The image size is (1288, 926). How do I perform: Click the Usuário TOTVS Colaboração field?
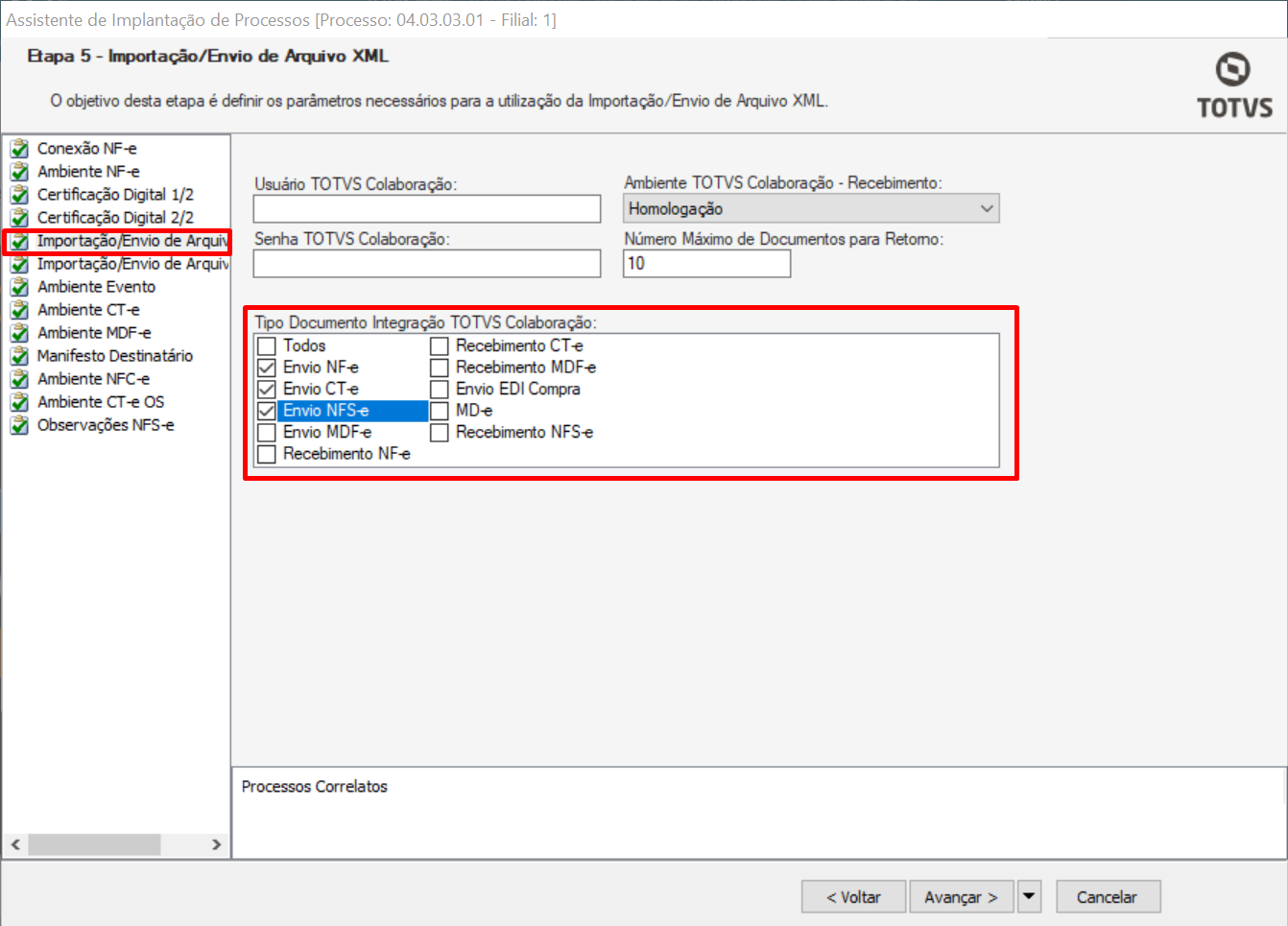pos(427,208)
